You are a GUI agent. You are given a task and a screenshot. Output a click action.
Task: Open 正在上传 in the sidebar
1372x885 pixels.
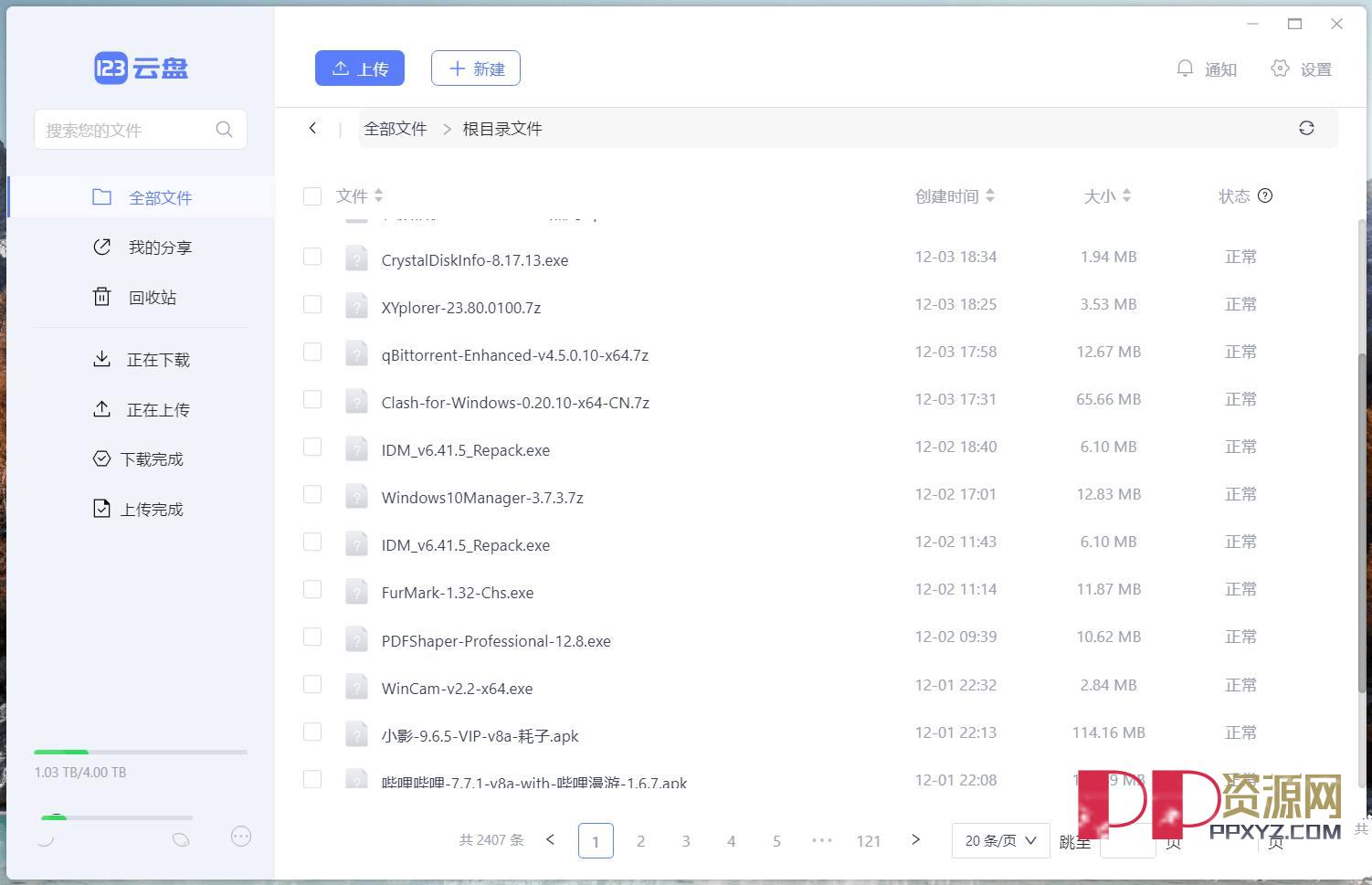click(x=142, y=409)
